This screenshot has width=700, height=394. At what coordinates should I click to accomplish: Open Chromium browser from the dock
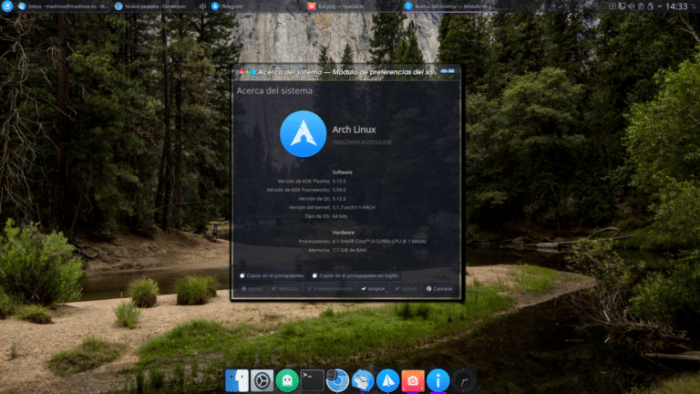click(x=337, y=381)
